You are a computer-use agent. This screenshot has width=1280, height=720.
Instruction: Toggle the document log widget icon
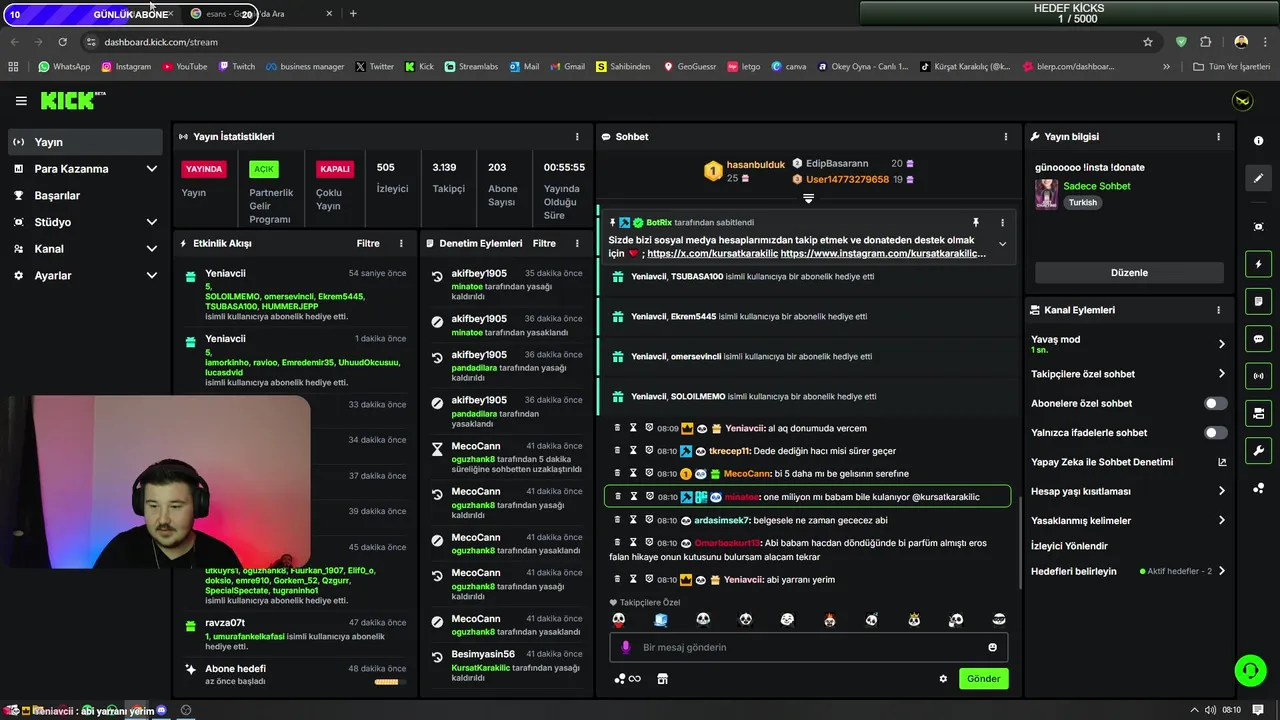[x=1258, y=301]
